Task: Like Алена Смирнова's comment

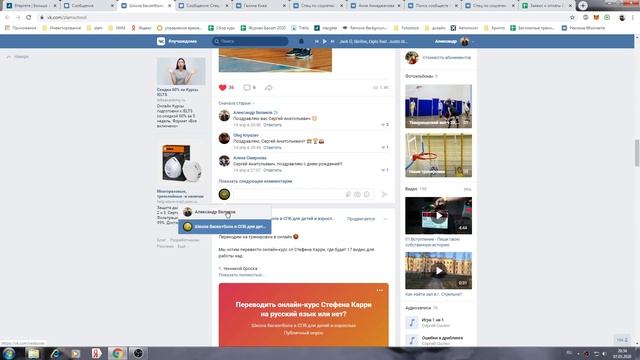Action: pyautogui.click(x=384, y=170)
